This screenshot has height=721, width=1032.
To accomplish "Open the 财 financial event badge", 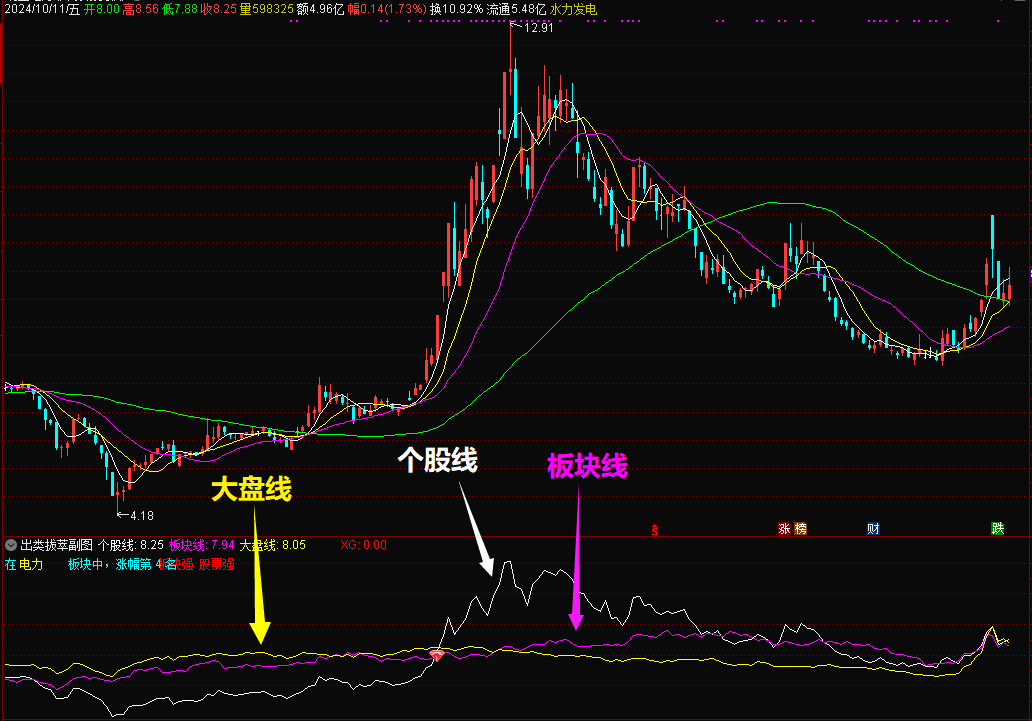I will point(873,529).
